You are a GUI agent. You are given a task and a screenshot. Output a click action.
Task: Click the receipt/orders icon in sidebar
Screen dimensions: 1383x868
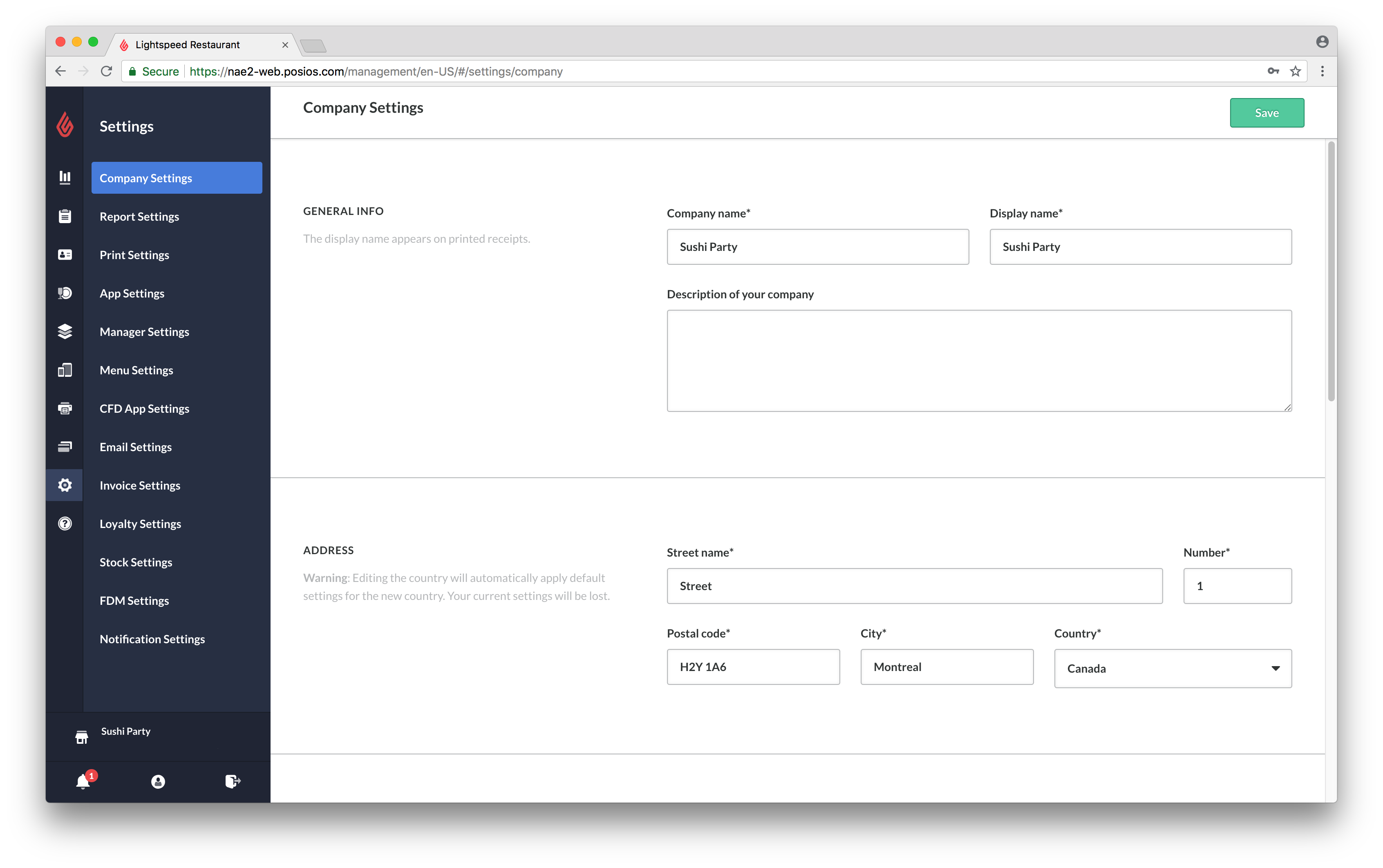(x=65, y=217)
